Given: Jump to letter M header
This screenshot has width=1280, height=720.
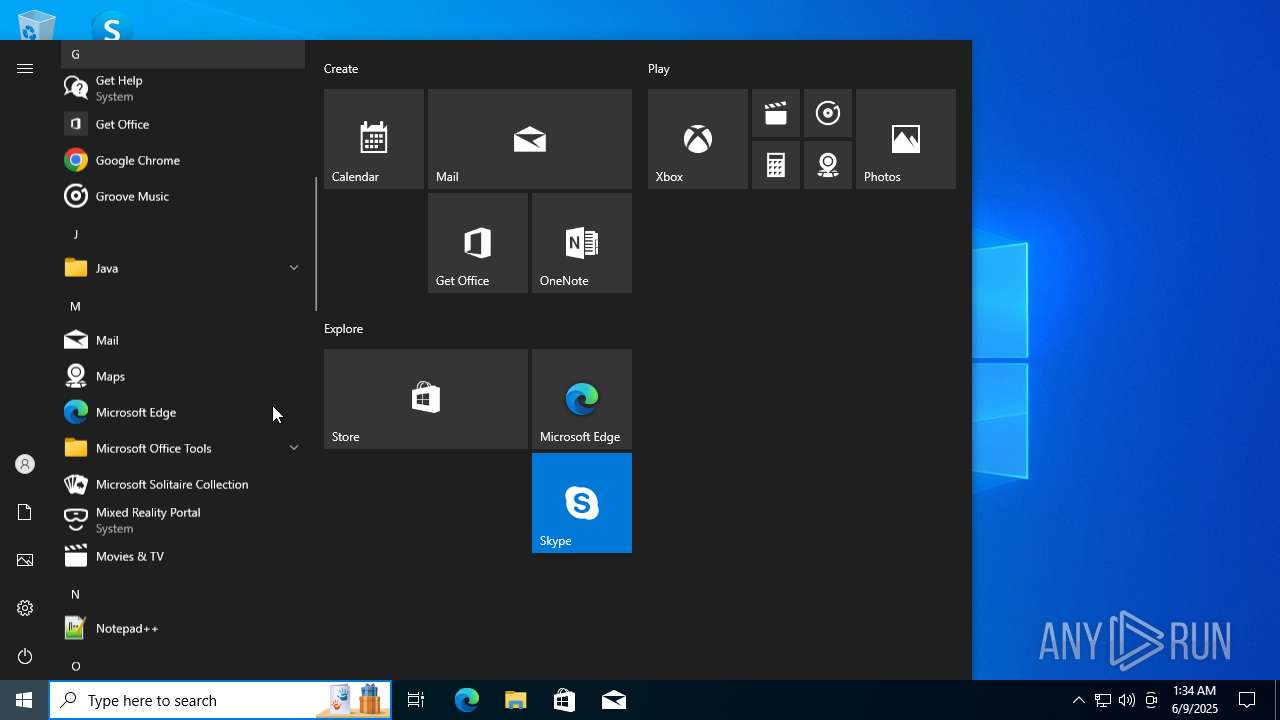Looking at the screenshot, I should [x=183, y=306].
